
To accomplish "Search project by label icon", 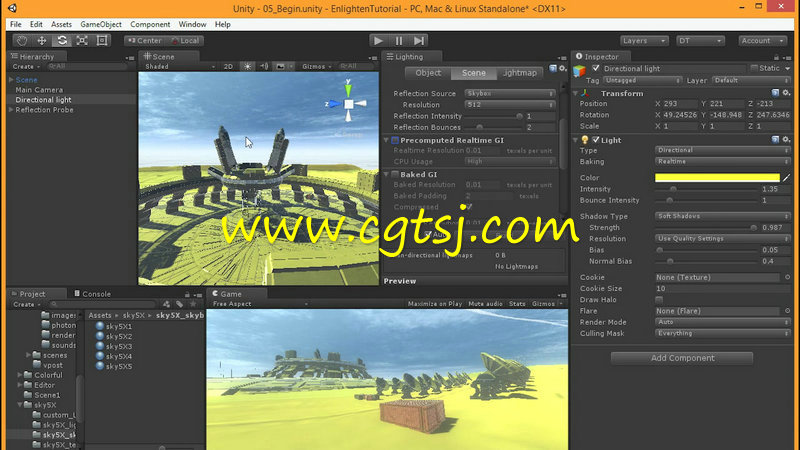I will (179, 304).
